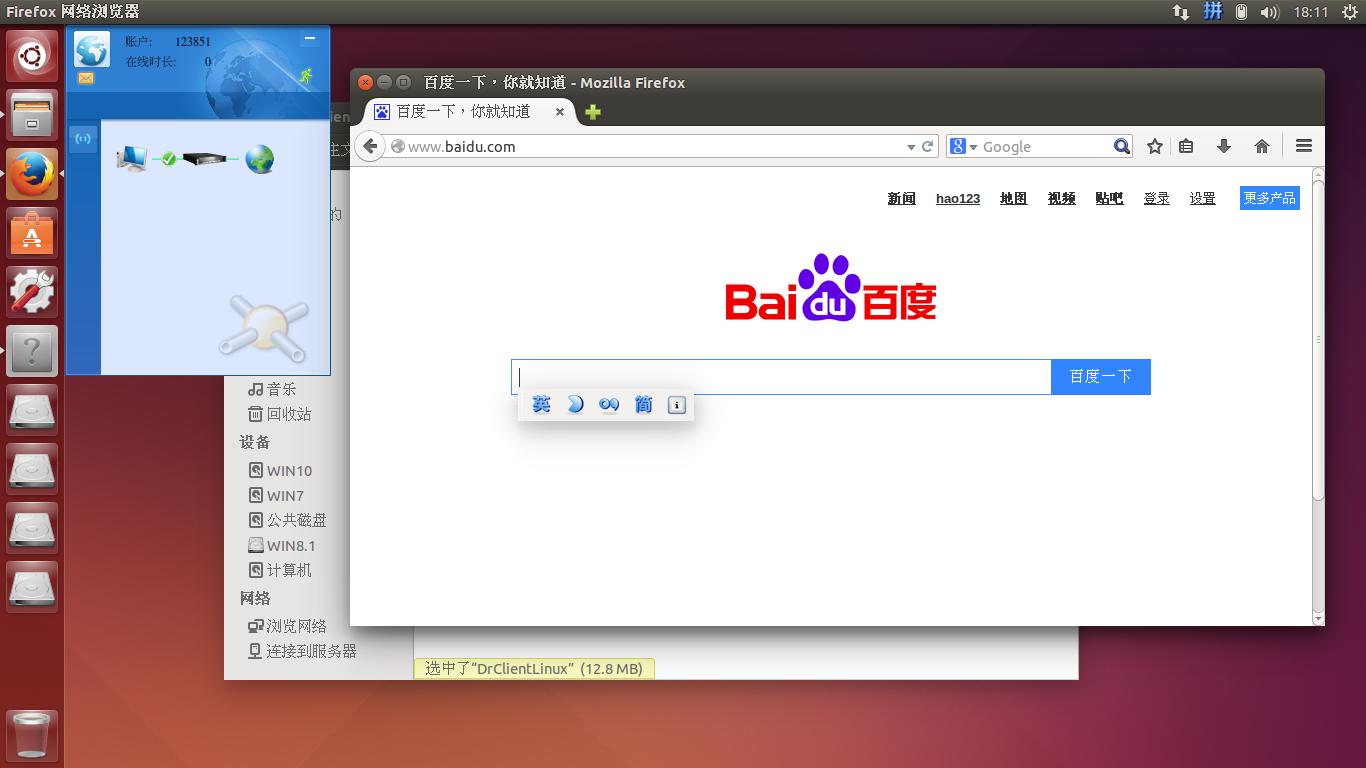The height and width of the screenshot is (768, 1366).
Task: Show the Firefox bookmarks list icon
Action: tap(1186, 146)
